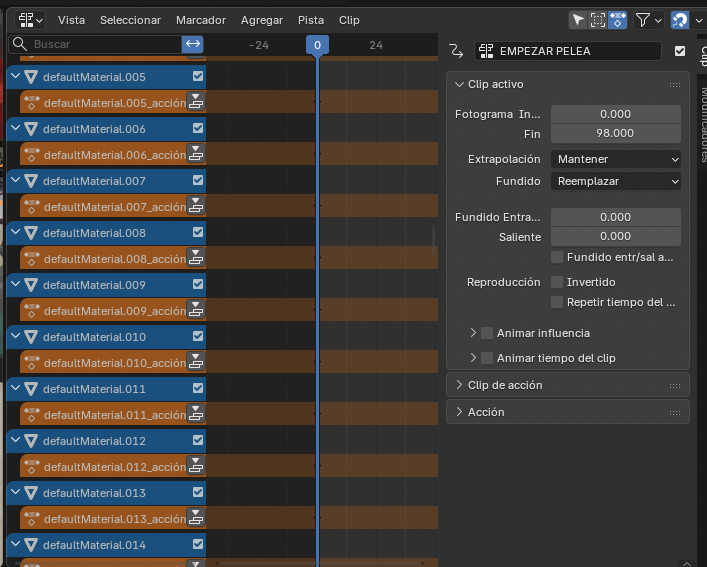Collapse the defaultMaterial.012 channel group
Image resolution: width=707 pixels, height=567 pixels.
pyautogui.click(x=15, y=441)
